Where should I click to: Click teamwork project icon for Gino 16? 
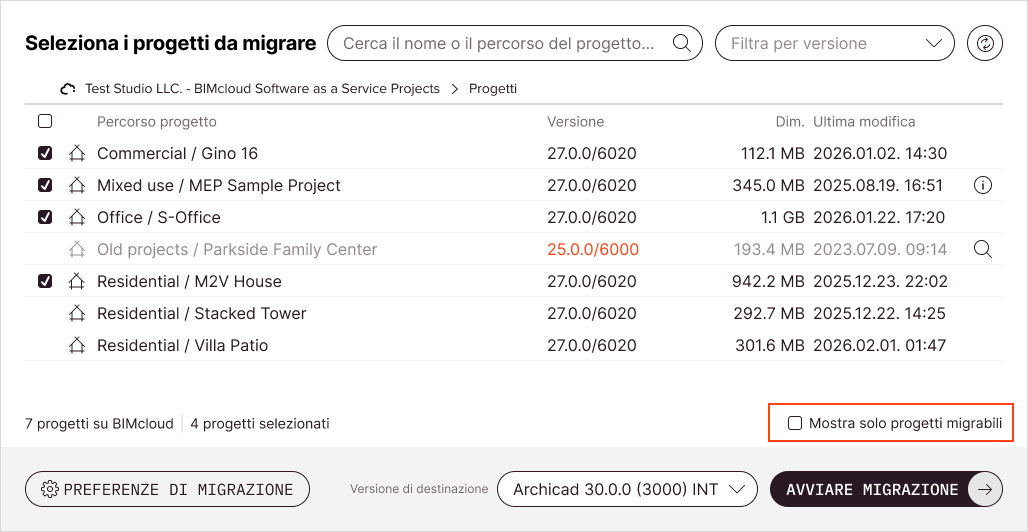(77, 153)
